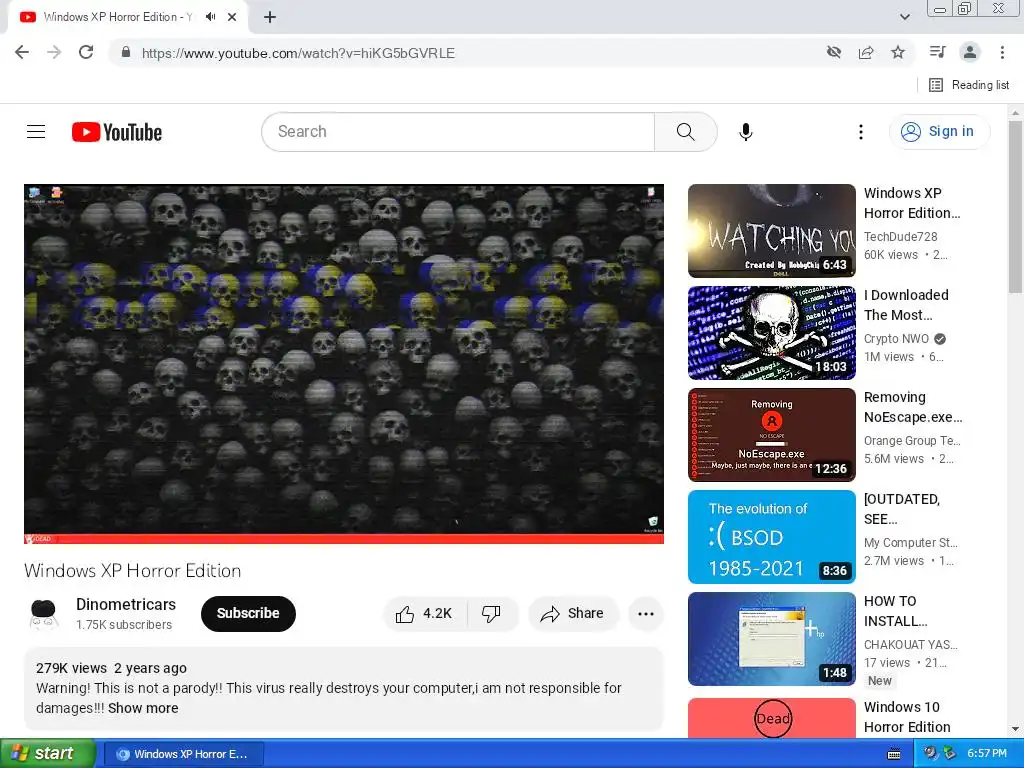The height and width of the screenshot is (768, 1024).
Task: Seek on the red video progress bar
Action: pyautogui.click(x=344, y=539)
